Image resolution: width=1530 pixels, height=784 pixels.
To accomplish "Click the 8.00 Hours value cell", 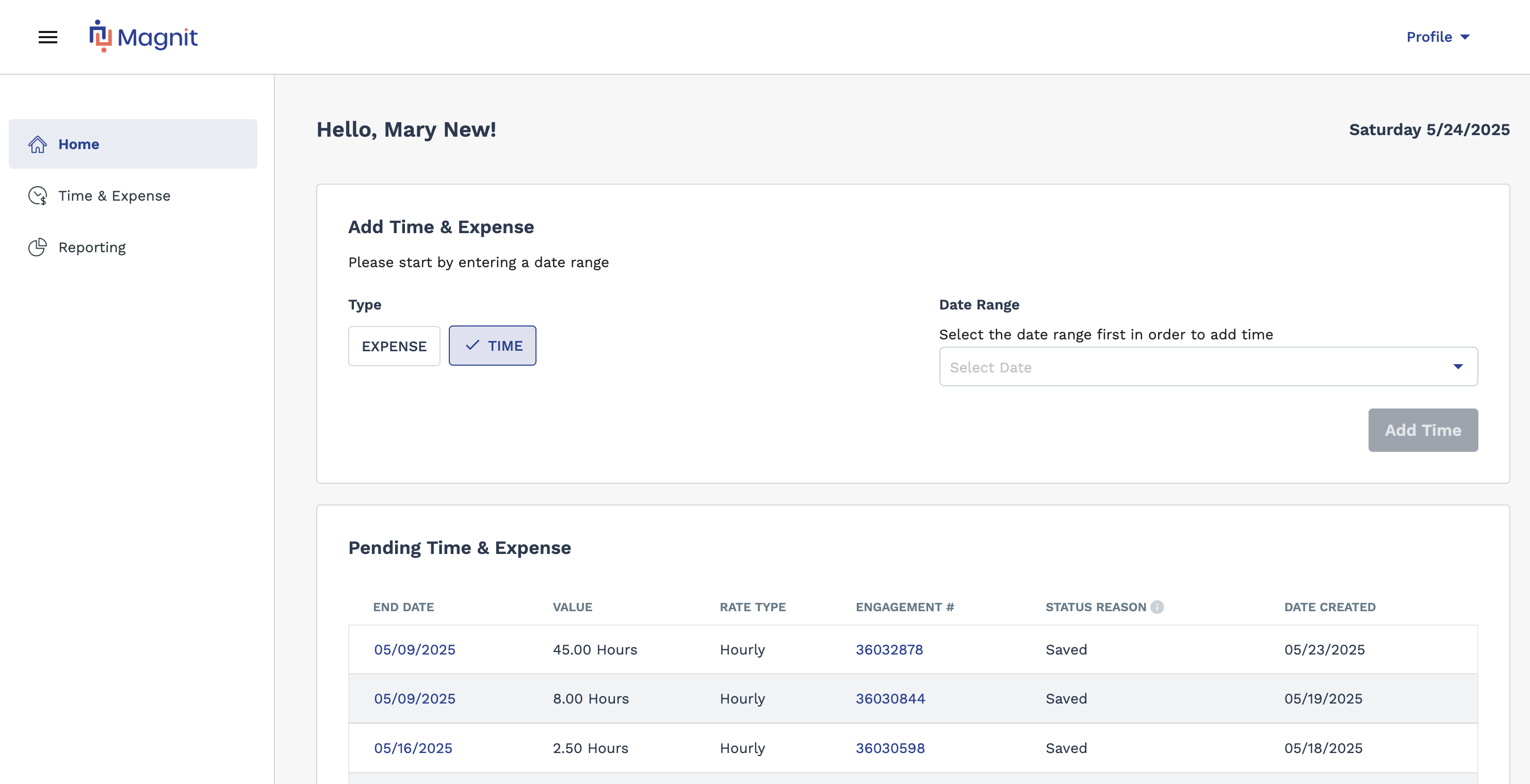I will tap(591, 698).
